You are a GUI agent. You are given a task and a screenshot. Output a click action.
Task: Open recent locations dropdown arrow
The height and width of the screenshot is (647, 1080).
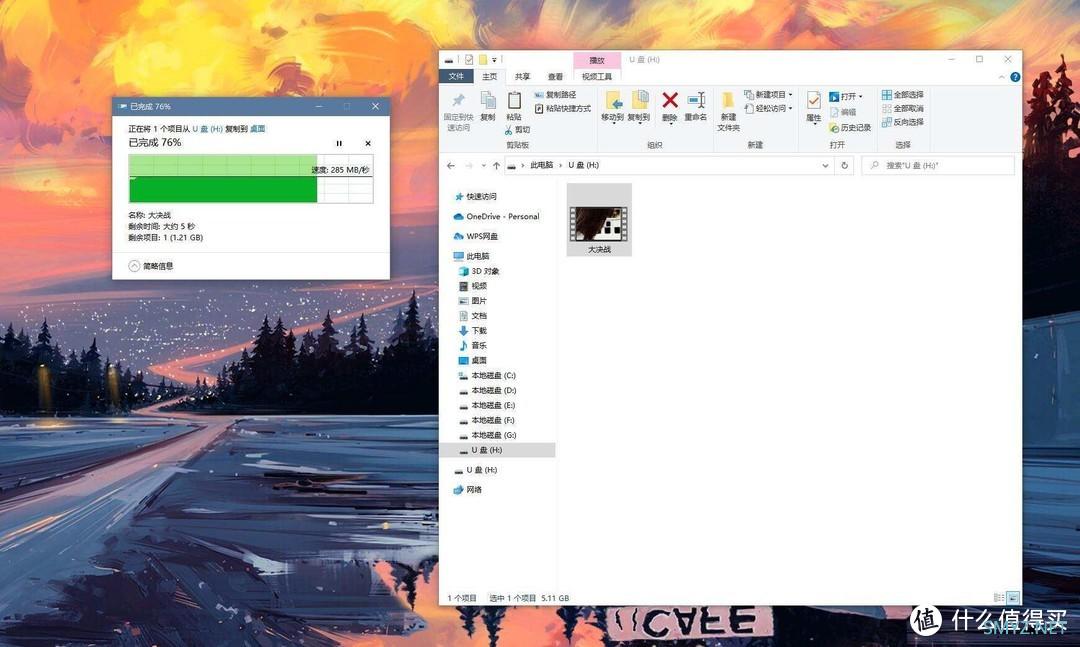pos(484,165)
